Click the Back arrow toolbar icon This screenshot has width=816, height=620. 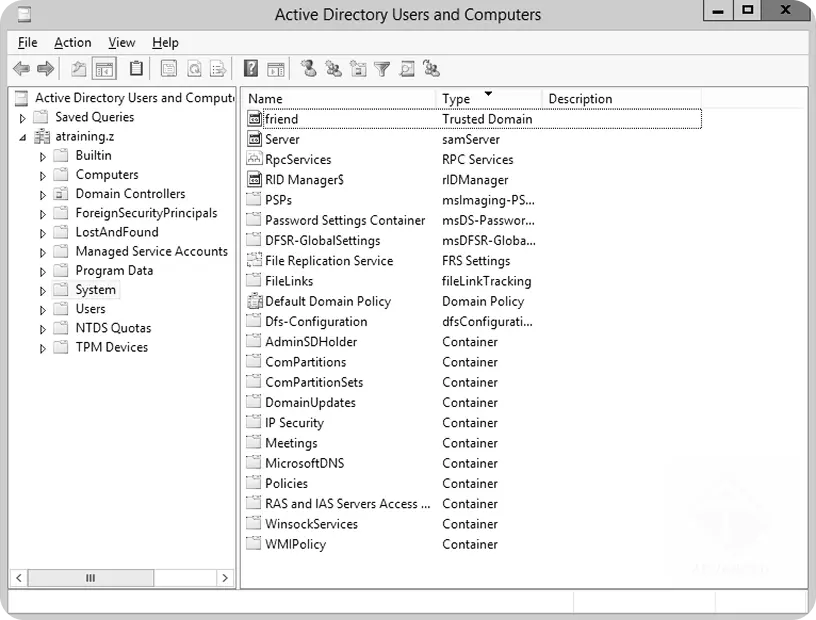[21, 68]
